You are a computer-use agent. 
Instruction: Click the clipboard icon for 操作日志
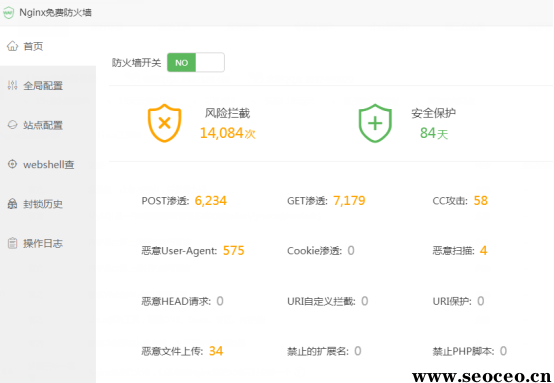pyautogui.click(x=12, y=243)
